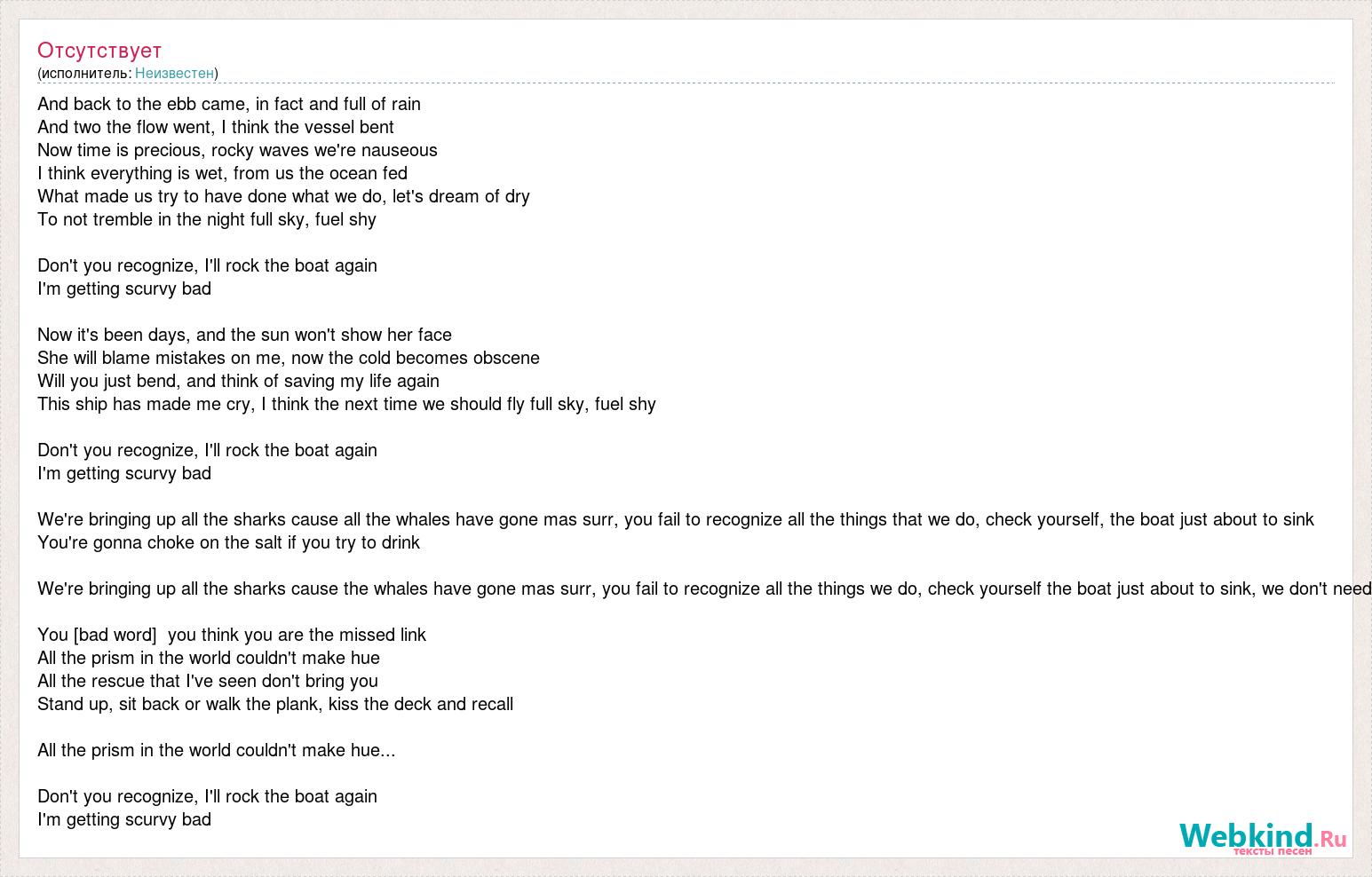Click the тексты песен tagline under logo

click(x=1272, y=851)
